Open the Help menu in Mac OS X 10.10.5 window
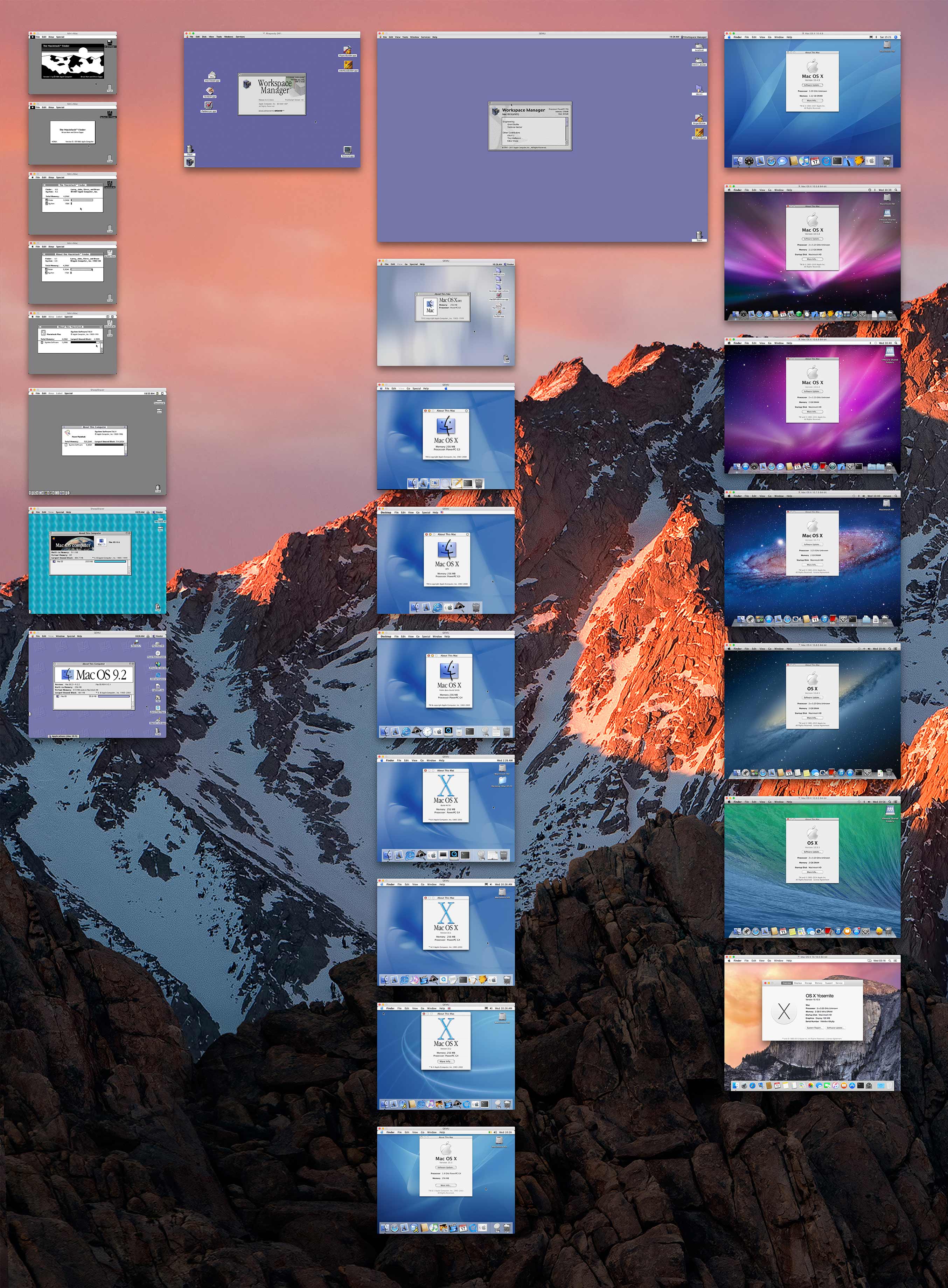The height and width of the screenshot is (1288, 948). [x=789, y=961]
